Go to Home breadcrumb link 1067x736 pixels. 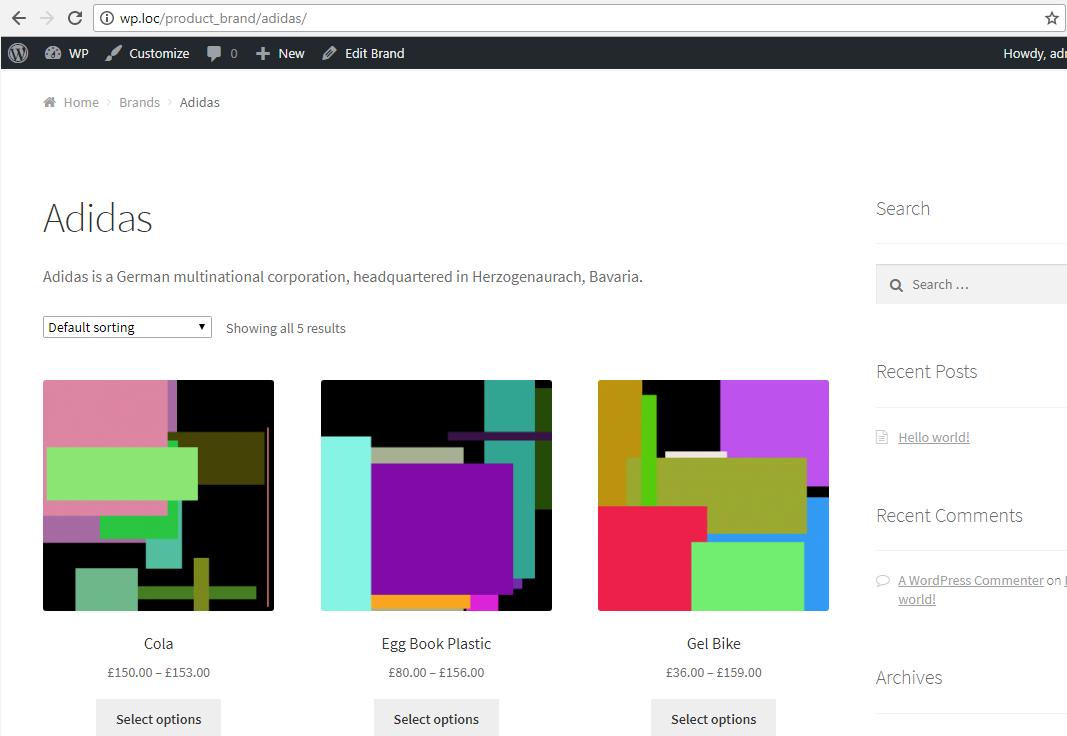pos(81,102)
